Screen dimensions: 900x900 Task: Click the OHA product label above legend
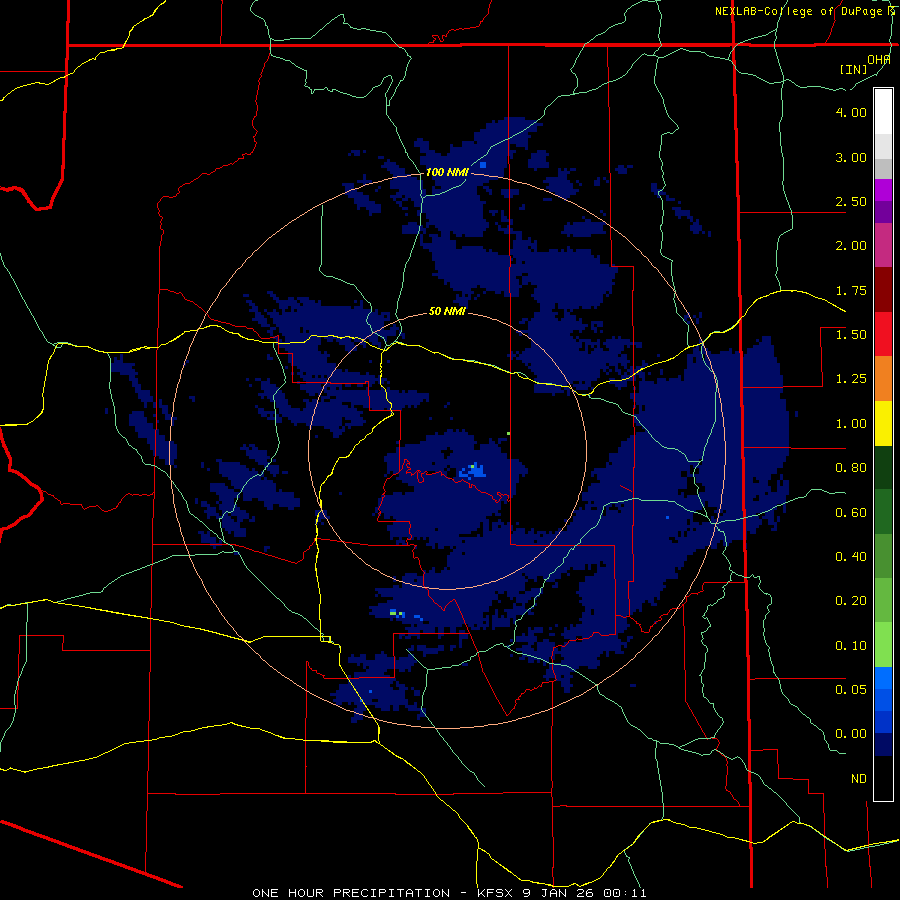pos(878,60)
